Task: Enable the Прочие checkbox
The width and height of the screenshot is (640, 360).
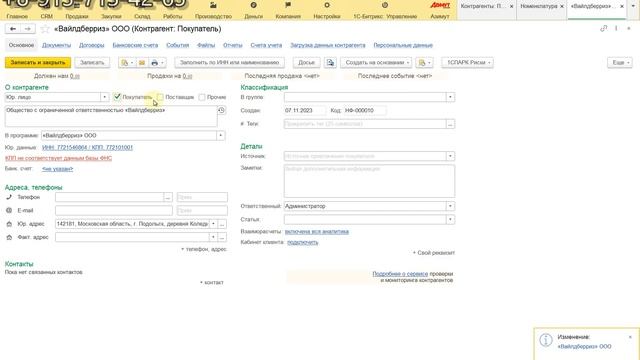Action: pyautogui.click(x=202, y=97)
